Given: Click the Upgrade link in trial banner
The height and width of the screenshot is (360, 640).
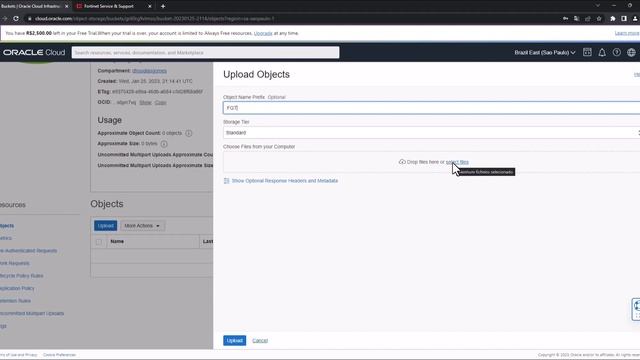Looking at the screenshot, I should point(263,33).
